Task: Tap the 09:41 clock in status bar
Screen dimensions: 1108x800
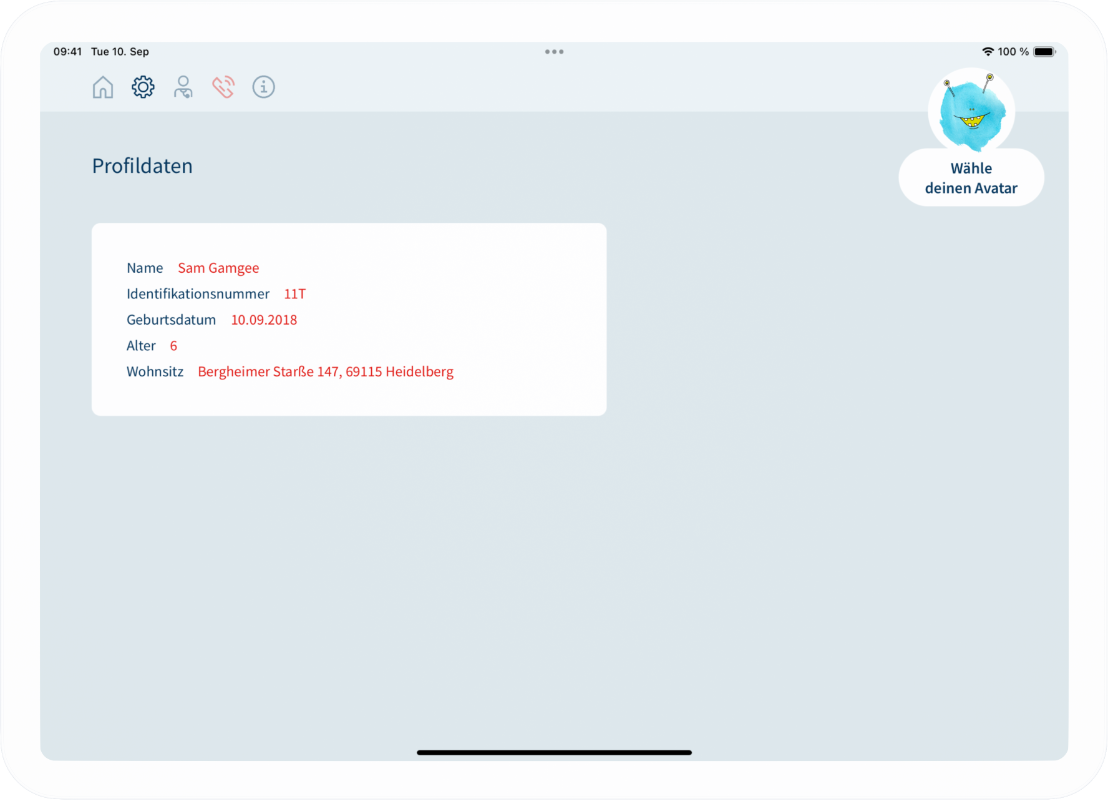Action: pyautogui.click(x=67, y=52)
